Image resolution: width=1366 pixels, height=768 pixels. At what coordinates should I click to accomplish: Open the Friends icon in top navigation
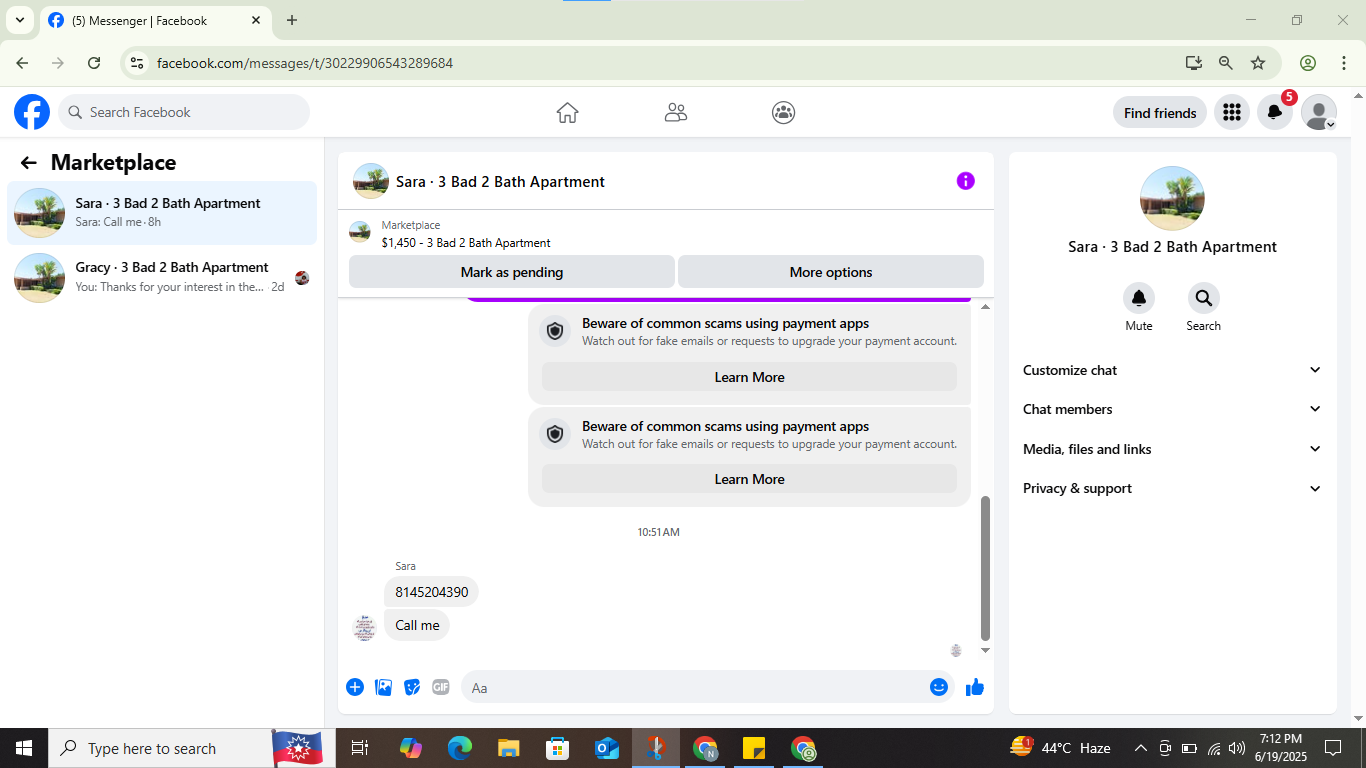676,113
